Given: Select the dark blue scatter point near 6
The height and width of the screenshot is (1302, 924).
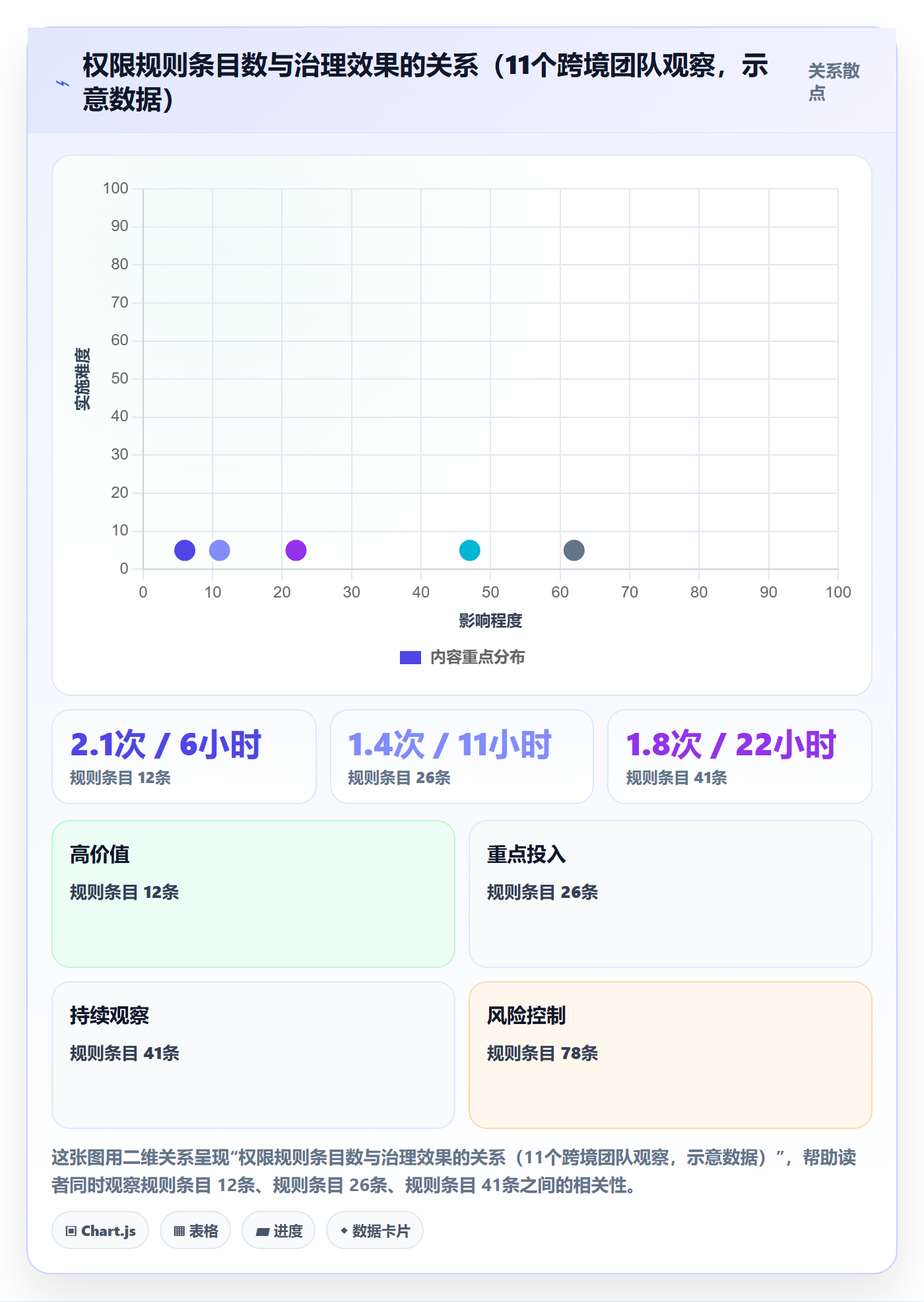Looking at the screenshot, I should (185, 550).
